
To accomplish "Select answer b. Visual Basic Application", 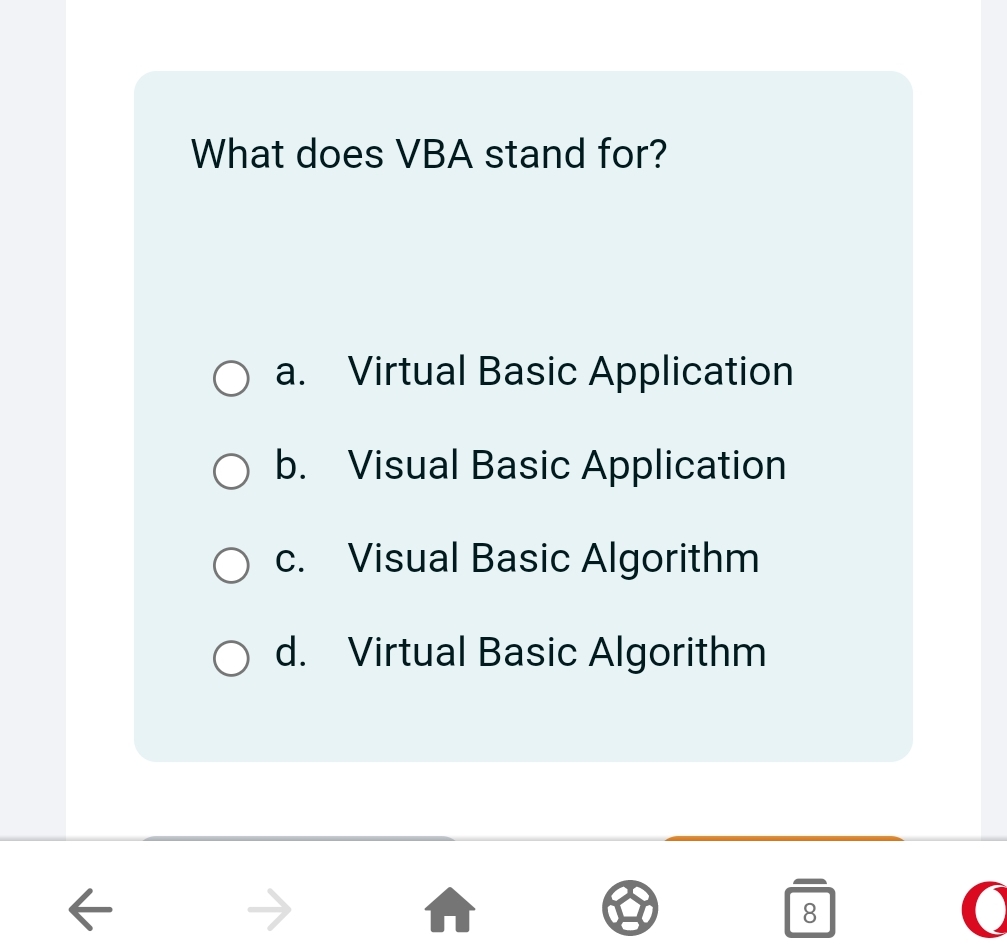I will coord(231,471).
